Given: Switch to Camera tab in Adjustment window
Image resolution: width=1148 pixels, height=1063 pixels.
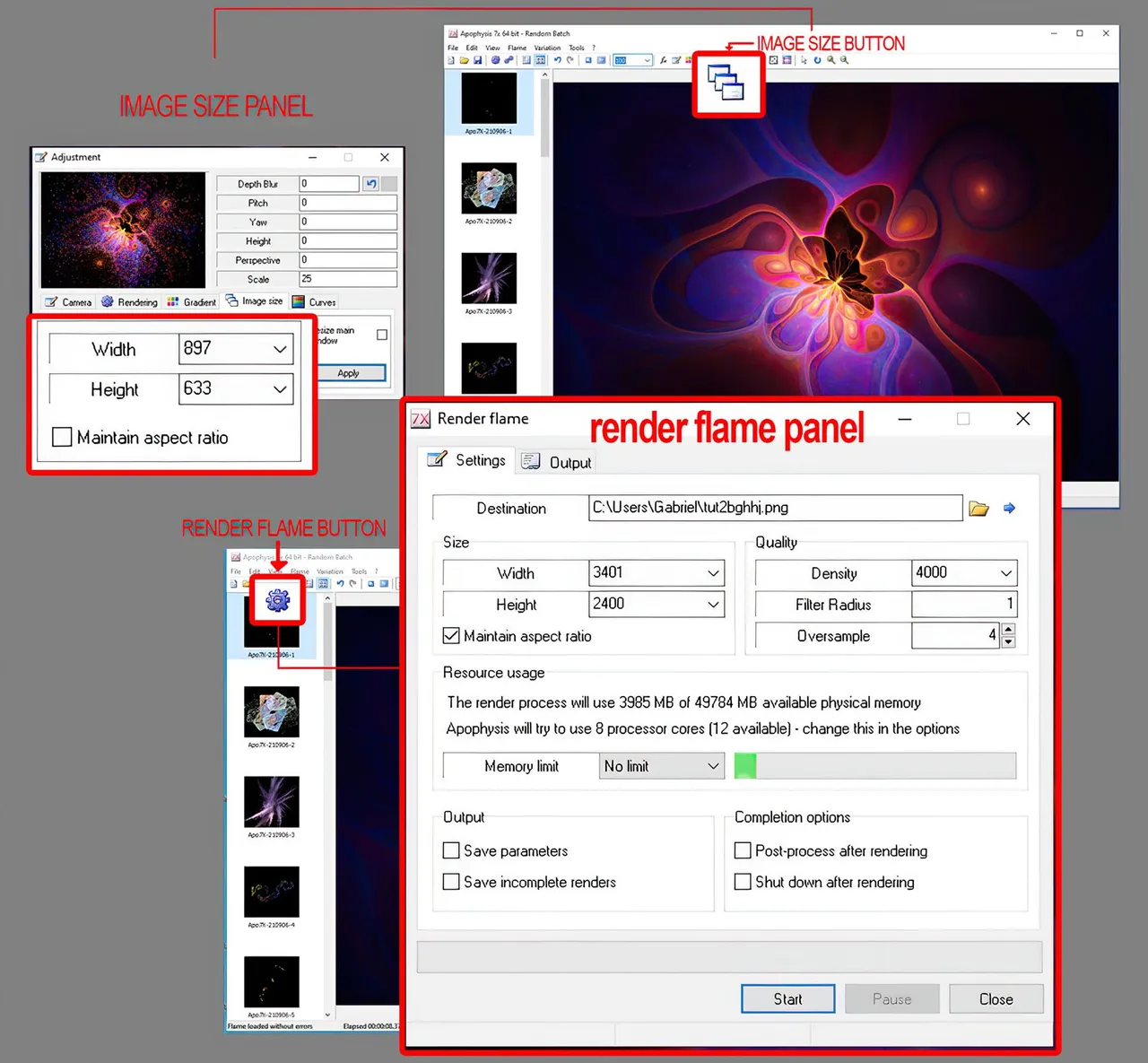Looking at the screenshot, I should pyautogui.click(x=68, y=302).
